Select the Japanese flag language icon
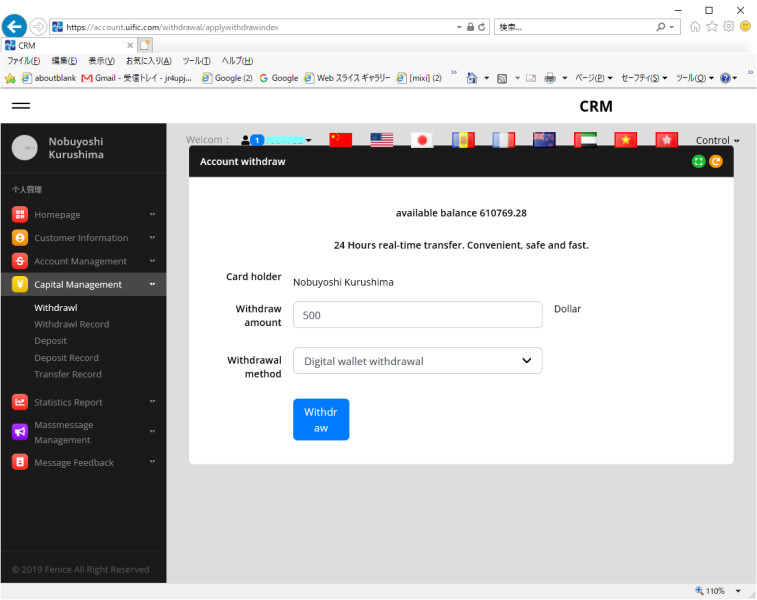757x600 pixels. (x=422, y=140)
